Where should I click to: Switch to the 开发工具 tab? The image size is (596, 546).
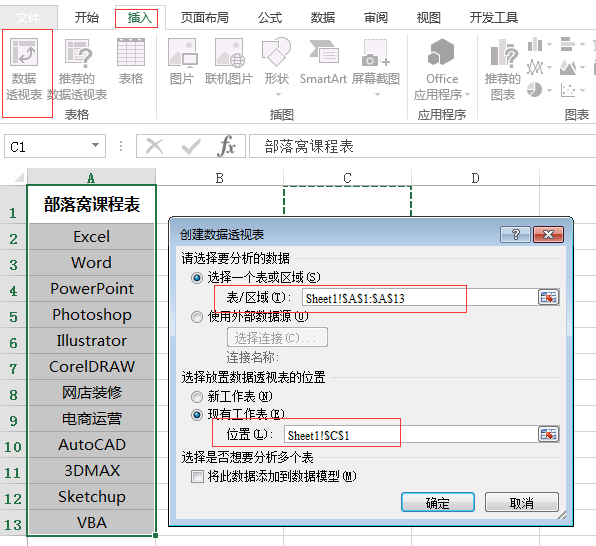pos(494,17)
